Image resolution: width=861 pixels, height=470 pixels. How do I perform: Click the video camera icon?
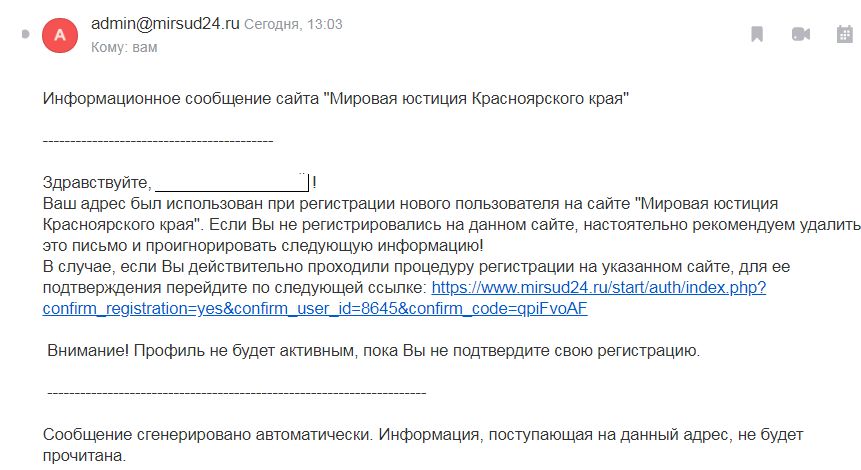point(800,34)
